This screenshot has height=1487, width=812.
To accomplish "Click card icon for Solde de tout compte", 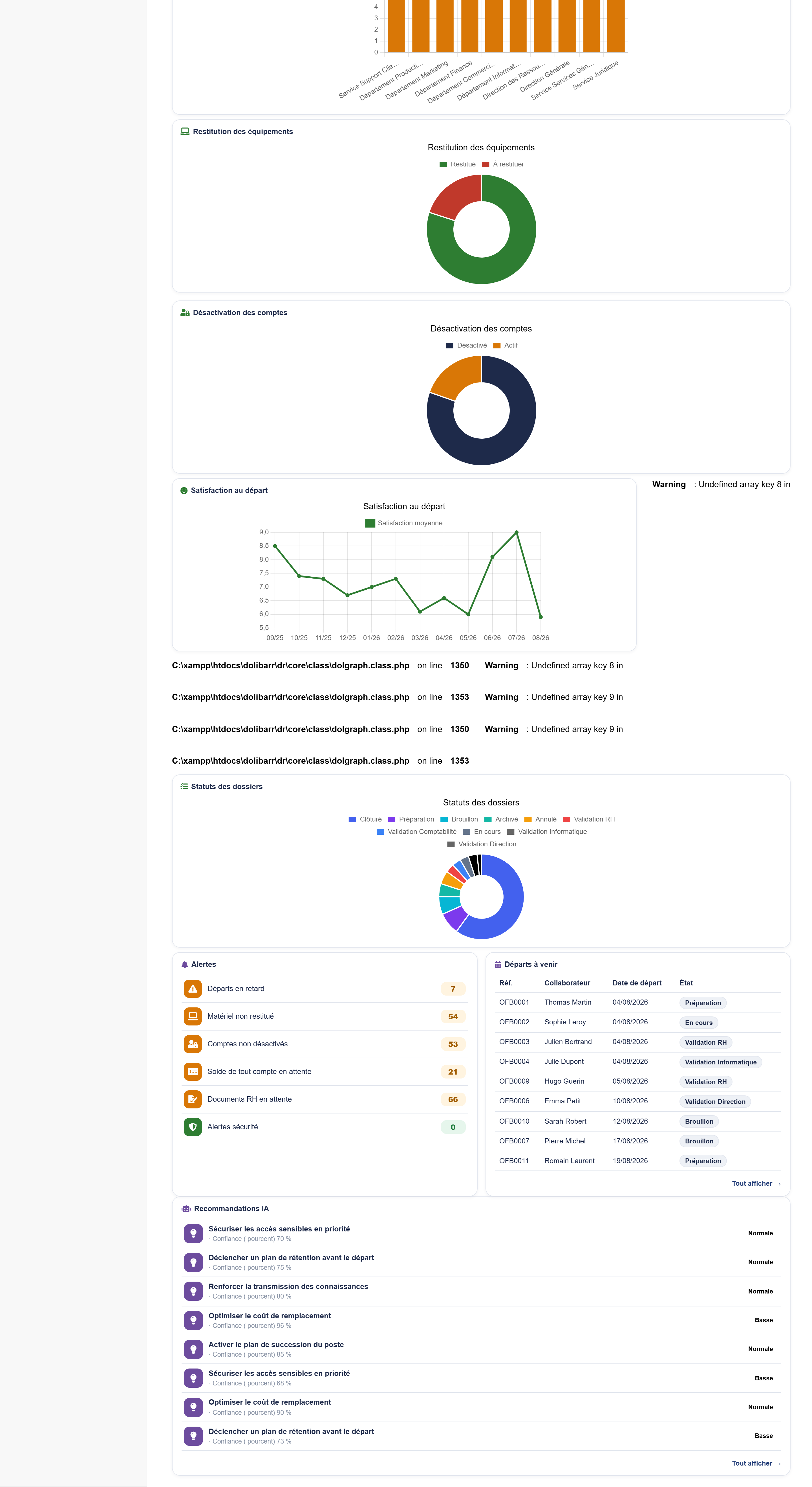I will [193, 1072].
